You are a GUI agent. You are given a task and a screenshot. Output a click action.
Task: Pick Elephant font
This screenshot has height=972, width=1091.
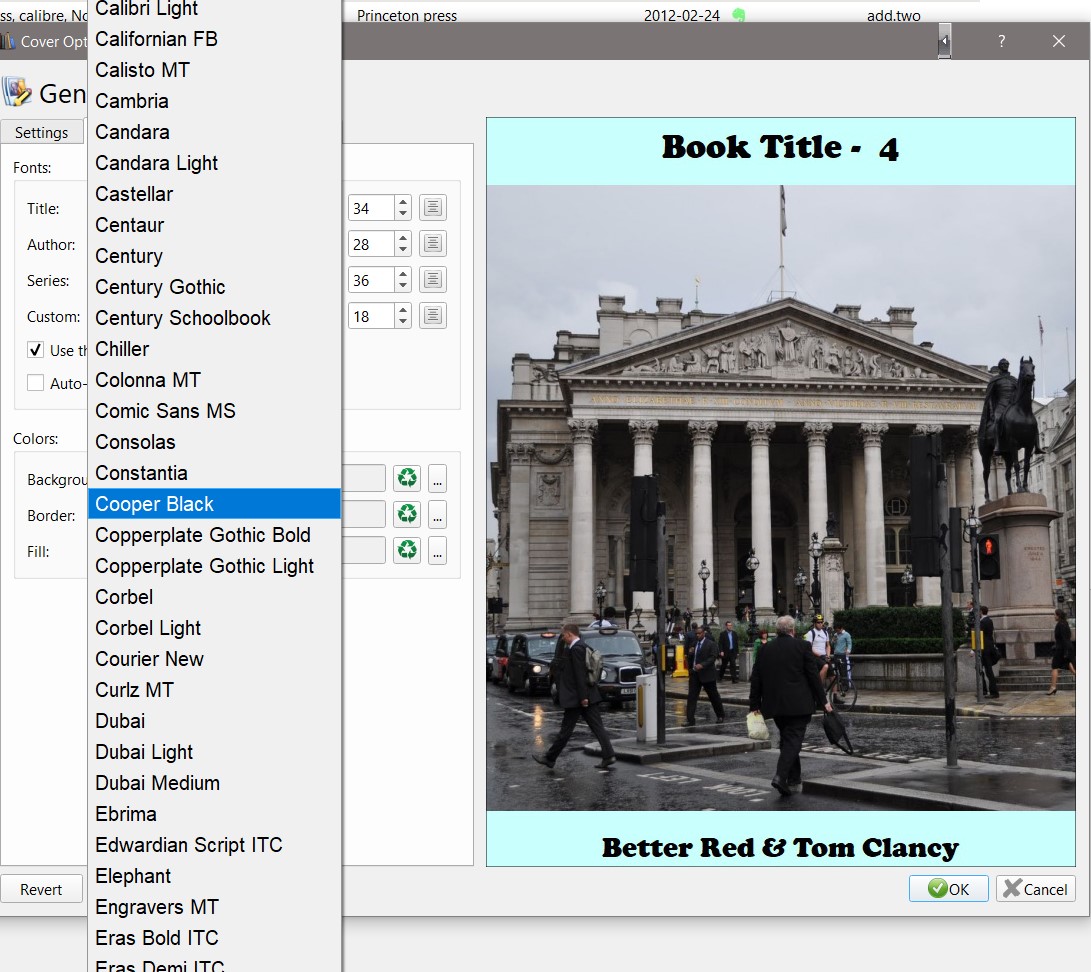[214, 875]
